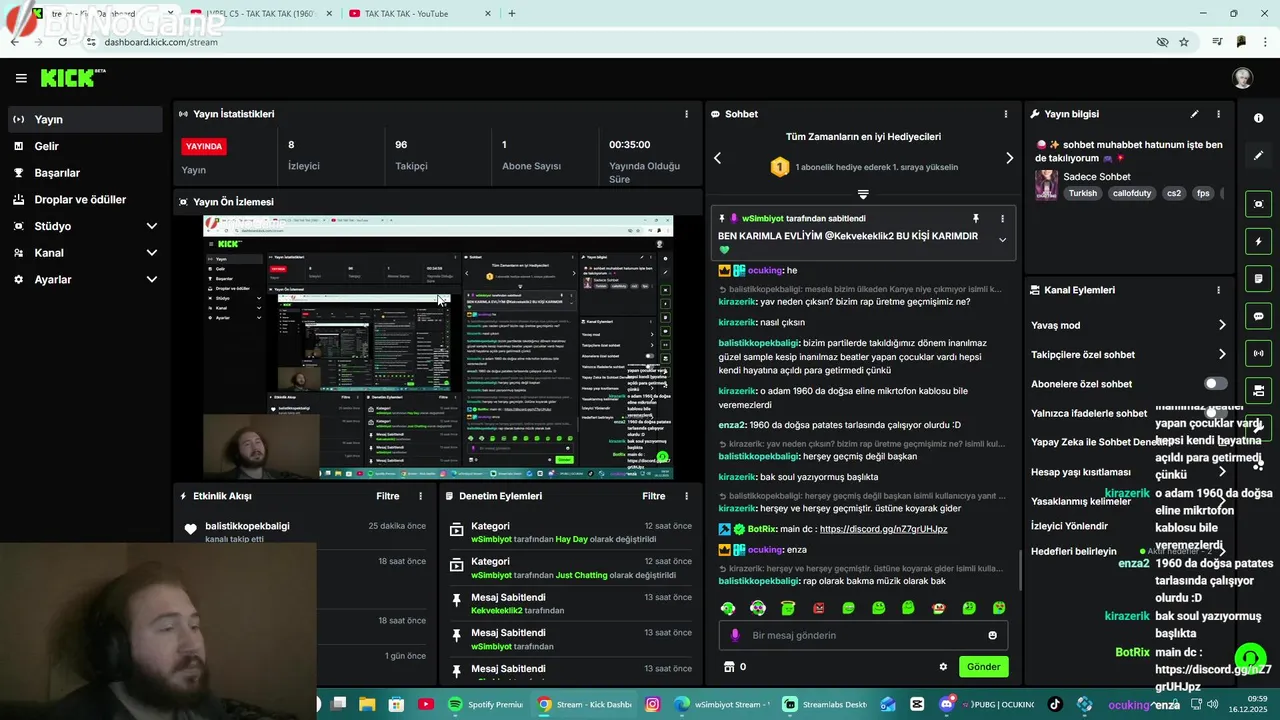
Task: Click the Turkish tag chip
Action: (1083, 193)
